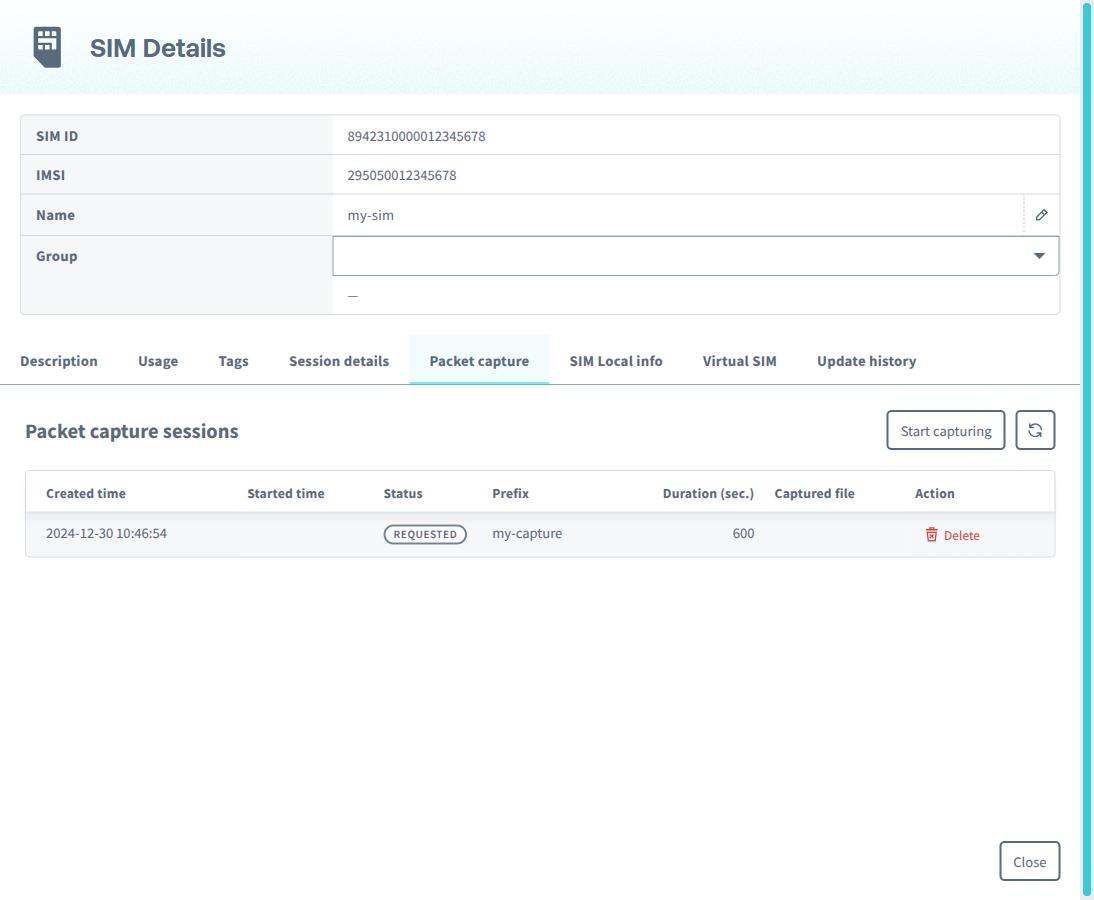Edit the SIM name using the pencil icon

1041,214
